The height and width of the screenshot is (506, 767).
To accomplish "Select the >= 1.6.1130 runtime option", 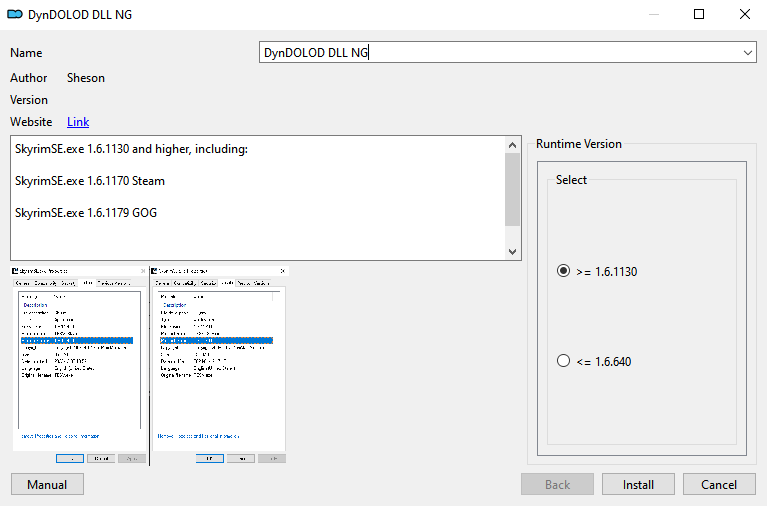I will coord(597,271).
